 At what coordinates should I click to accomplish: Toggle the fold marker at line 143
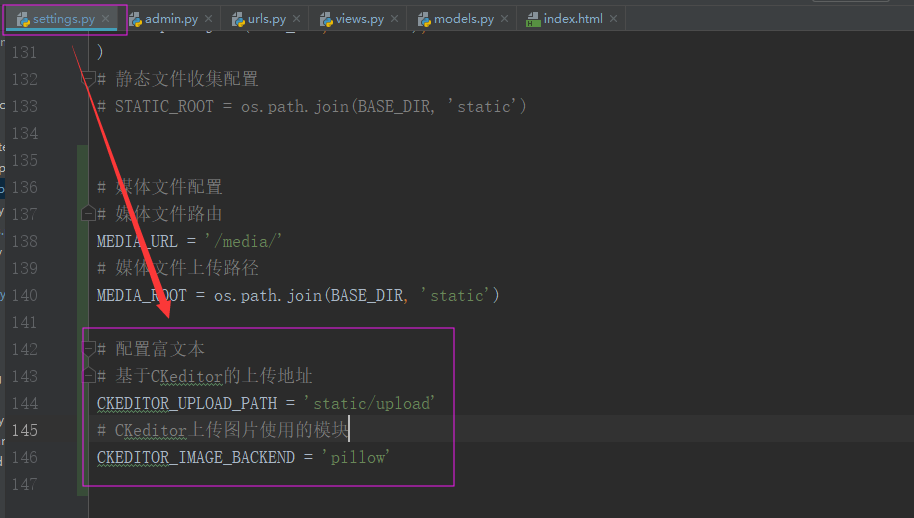click(x=88, y=376)
